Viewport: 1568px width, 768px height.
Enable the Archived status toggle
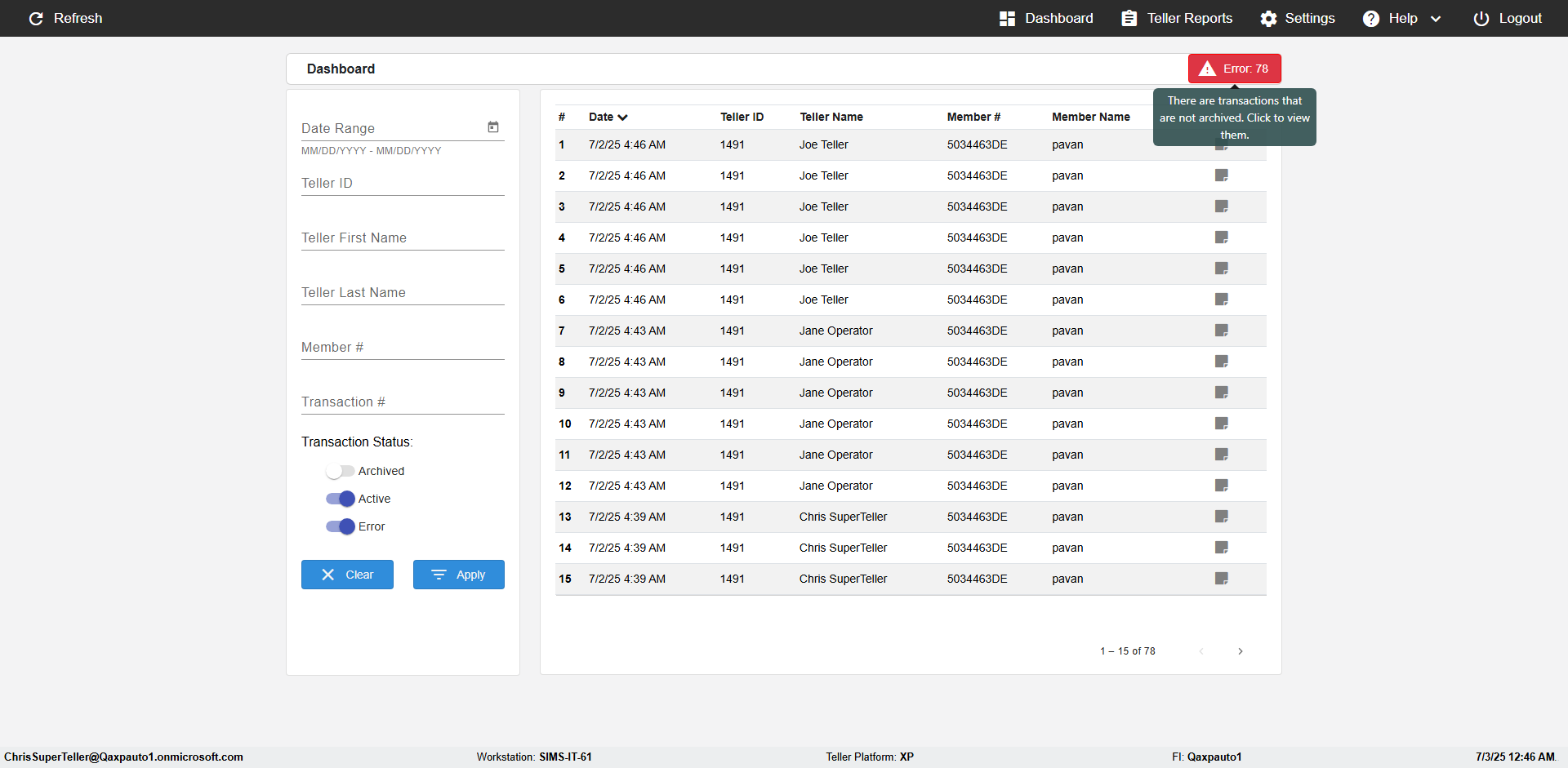click(x=340, y=471)
